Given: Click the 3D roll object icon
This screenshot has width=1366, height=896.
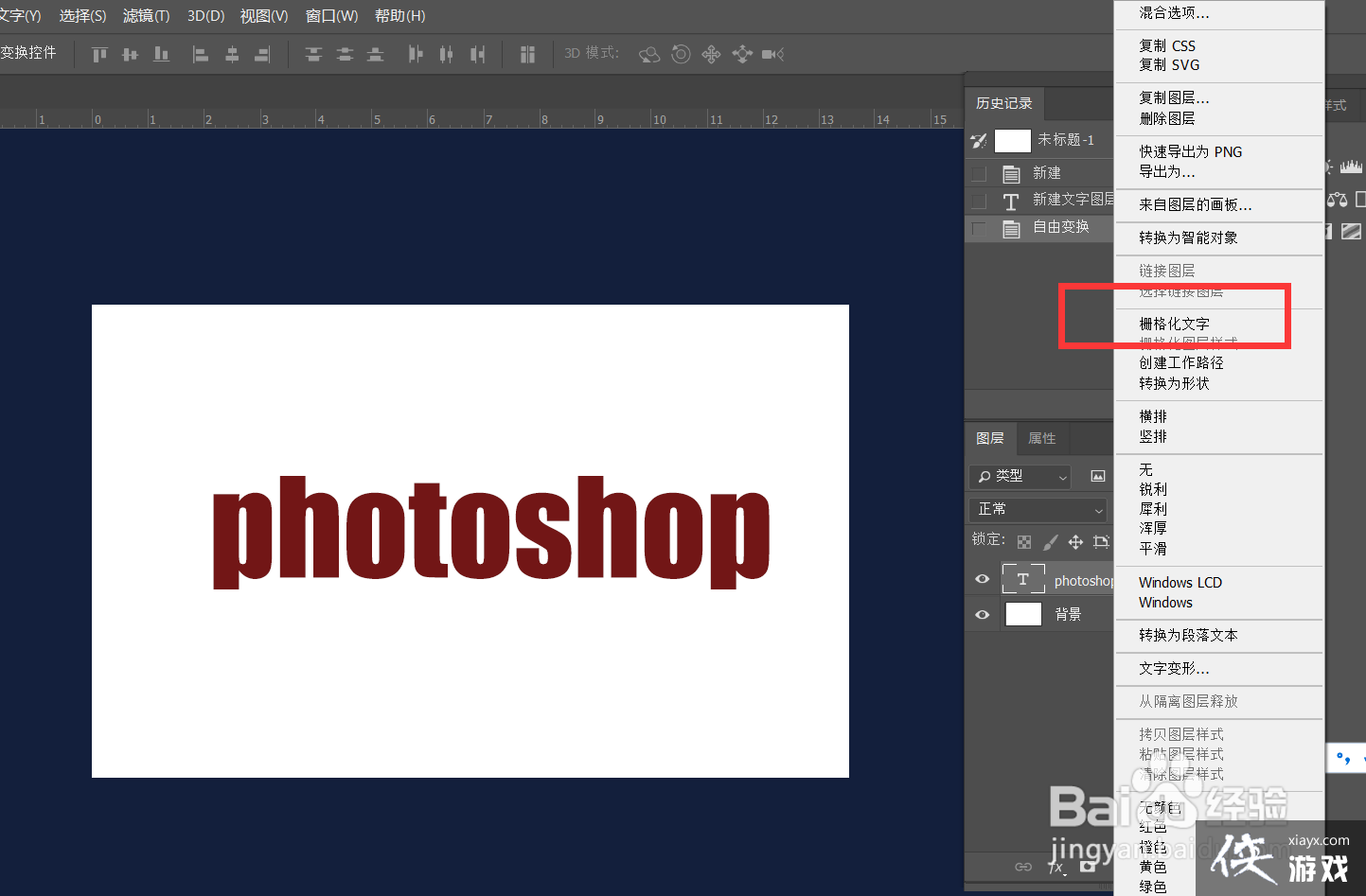Looking at the screenshot, I should point(681,54).
